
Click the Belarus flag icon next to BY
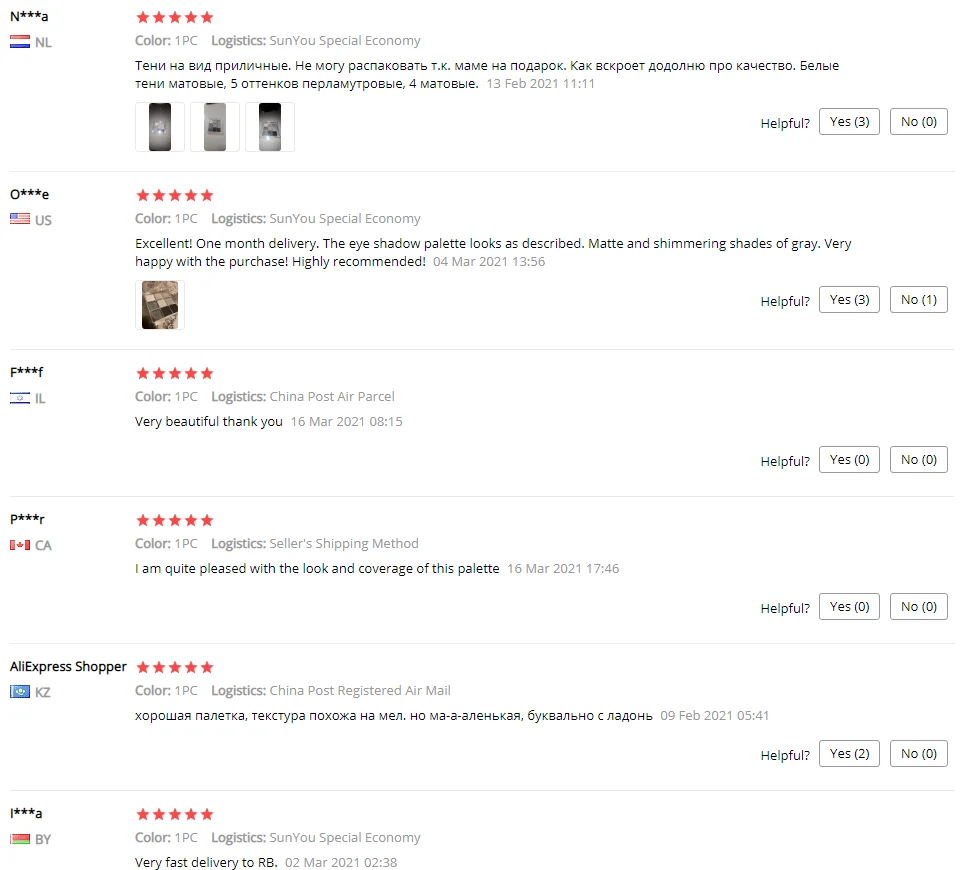[x=20, y=839]
